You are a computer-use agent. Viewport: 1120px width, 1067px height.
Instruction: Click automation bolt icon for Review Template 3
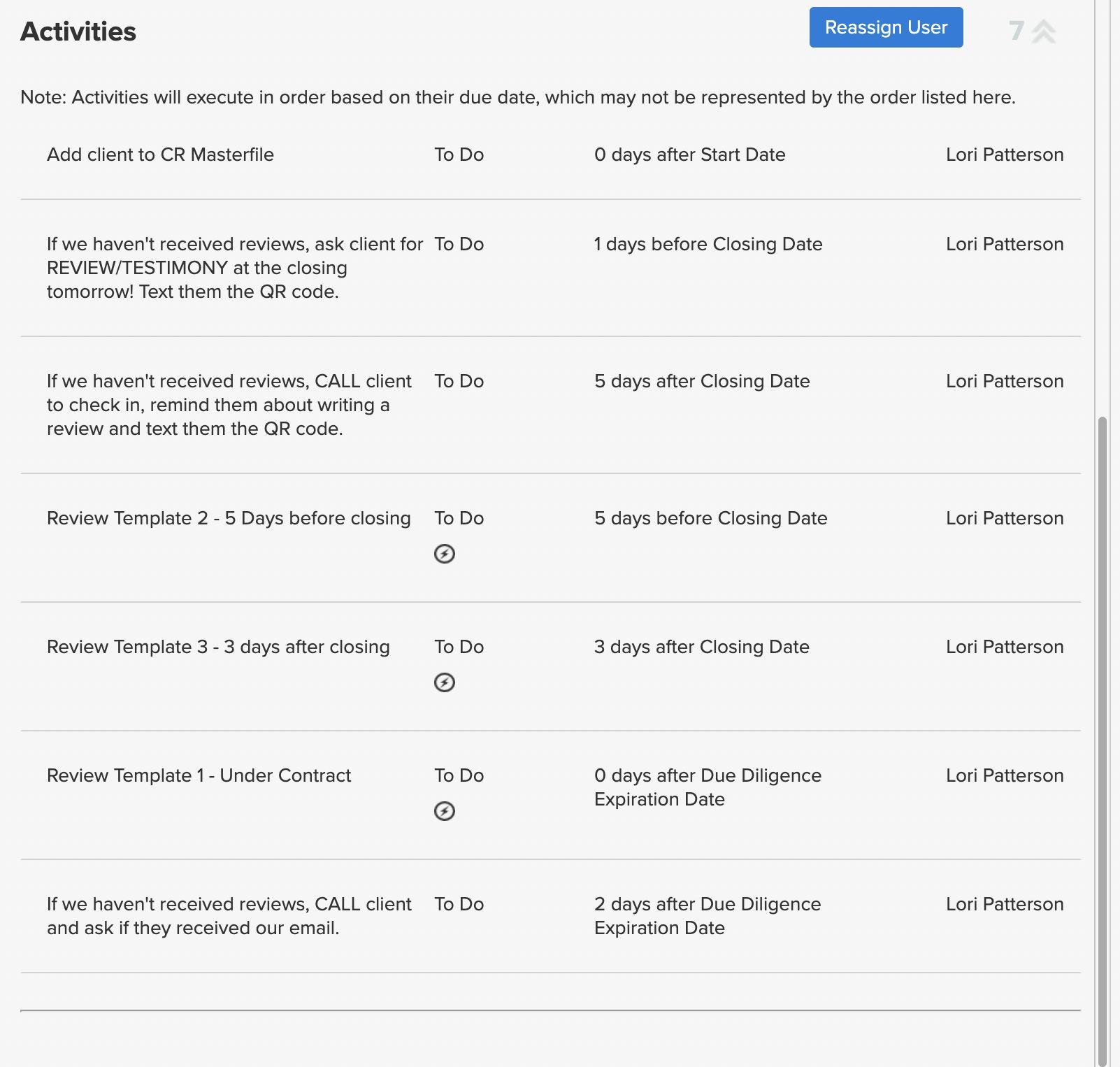[x=445, y=682]
